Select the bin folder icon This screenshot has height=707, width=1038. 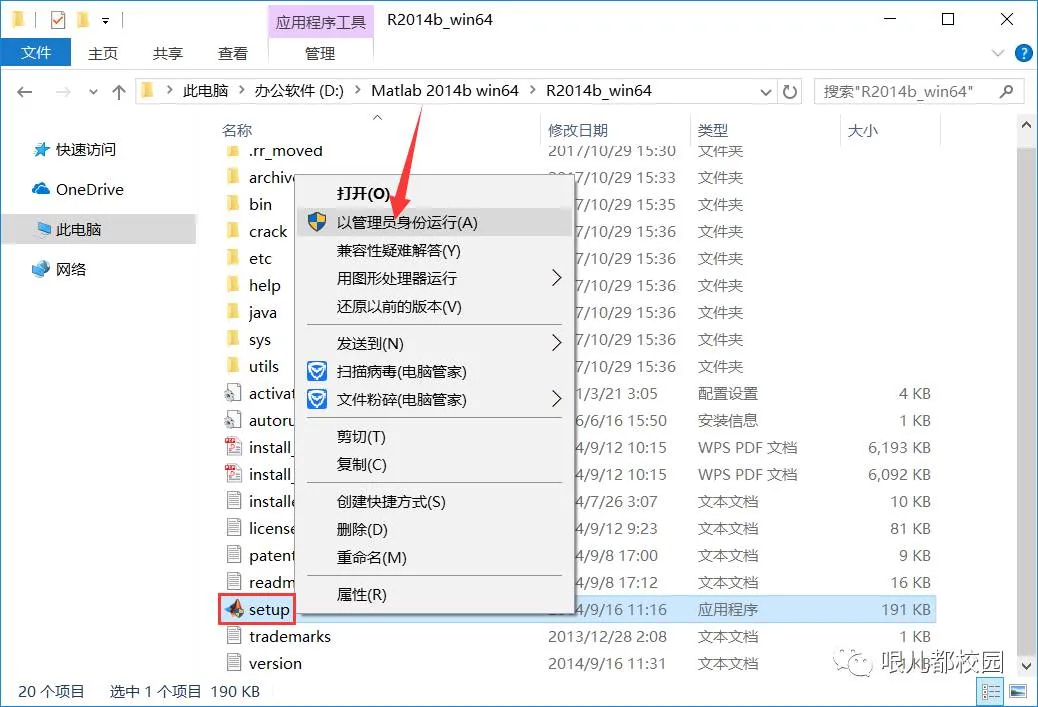pyautogui.click(x=233, y=203)
